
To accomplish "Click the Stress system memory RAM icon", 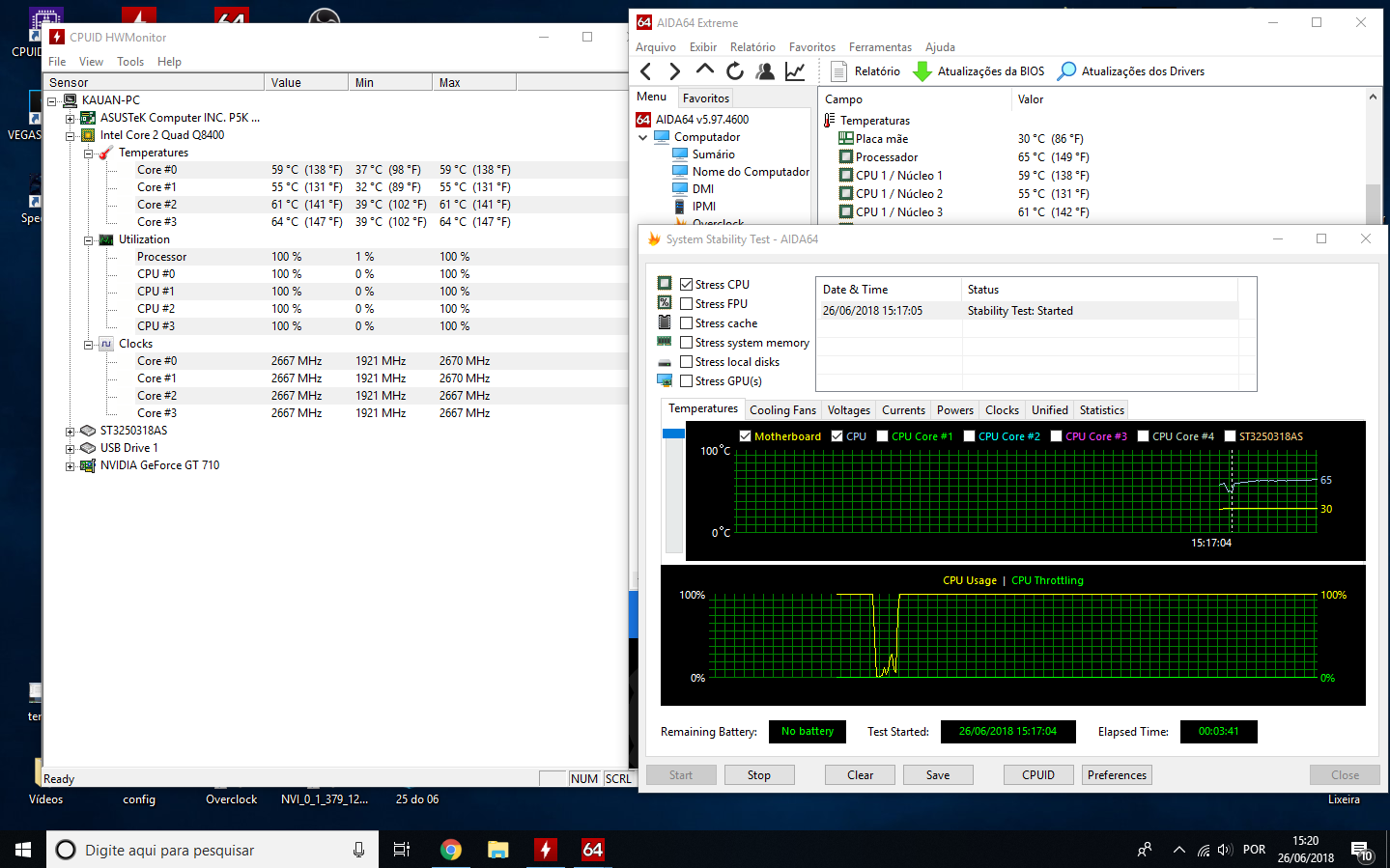I will point(665,342).
